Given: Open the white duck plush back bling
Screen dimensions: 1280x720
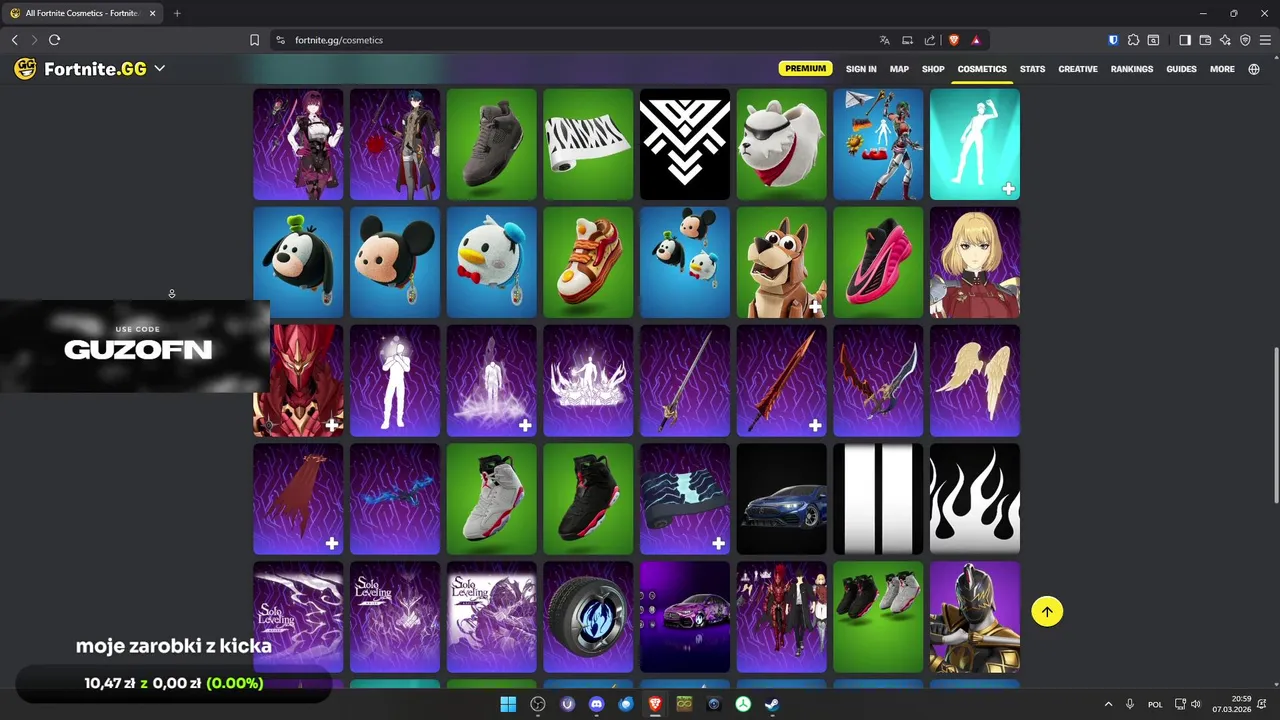Looking at the screenshot, I should click(x=491, y=262).
